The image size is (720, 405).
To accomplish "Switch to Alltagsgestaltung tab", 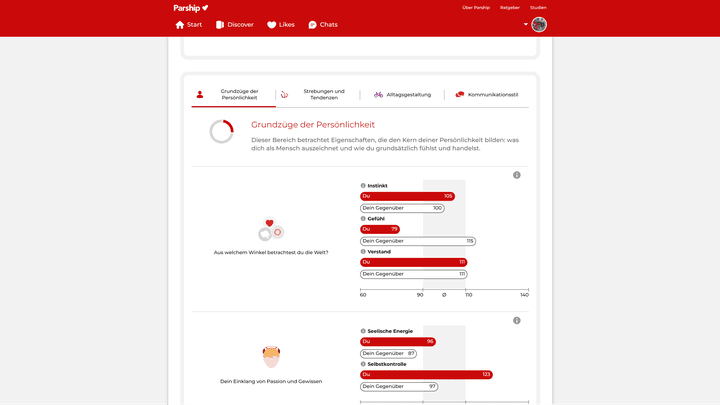I will pyautogui.click(x=402, y=95).
